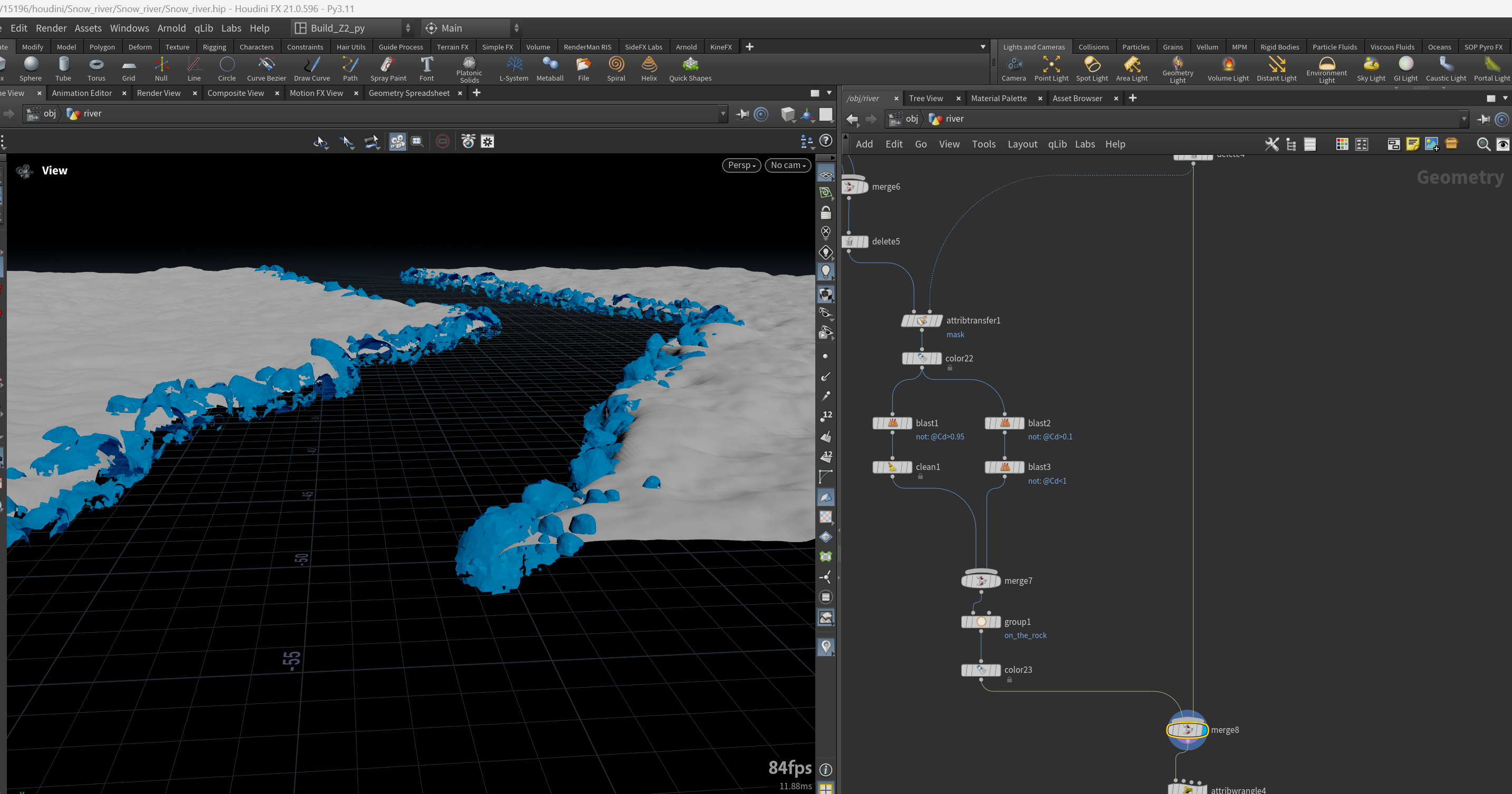The width and height of the screenshot is (1512, 794).
Task: Open the network node color palette
Action: [x=1342, y=144]
